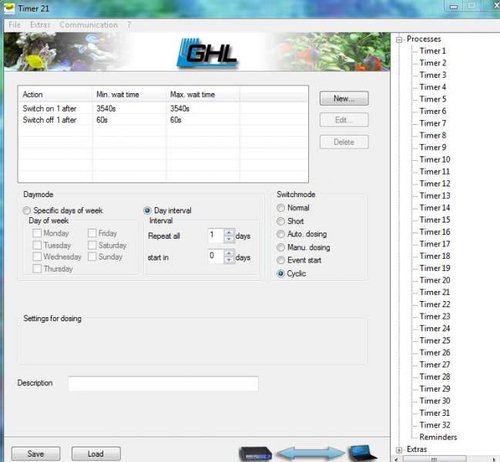
Task: Expand the Extras tree node
Action: pos(399,450)
